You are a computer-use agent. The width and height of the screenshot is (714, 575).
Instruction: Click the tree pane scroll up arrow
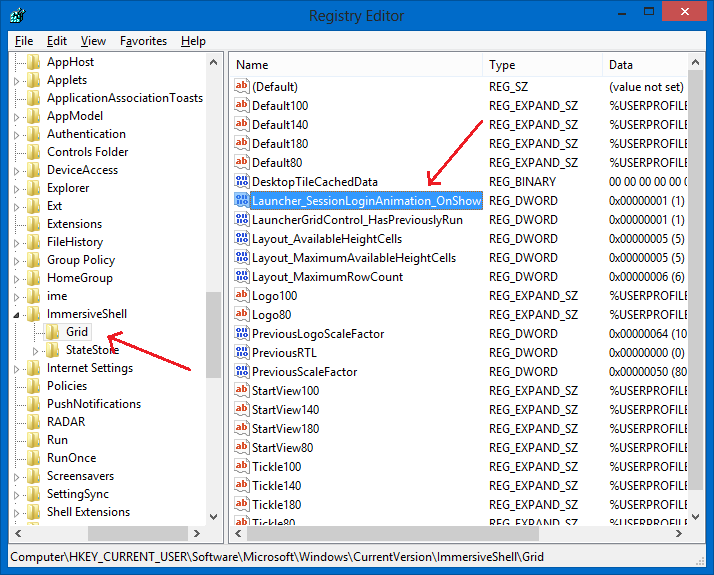pos(214,62)
